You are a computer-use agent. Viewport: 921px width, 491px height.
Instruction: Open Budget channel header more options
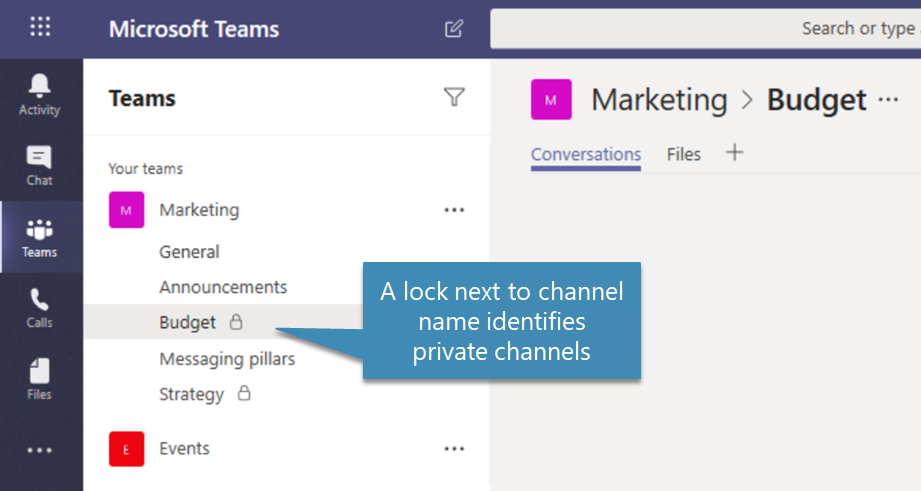click(888, 99)
